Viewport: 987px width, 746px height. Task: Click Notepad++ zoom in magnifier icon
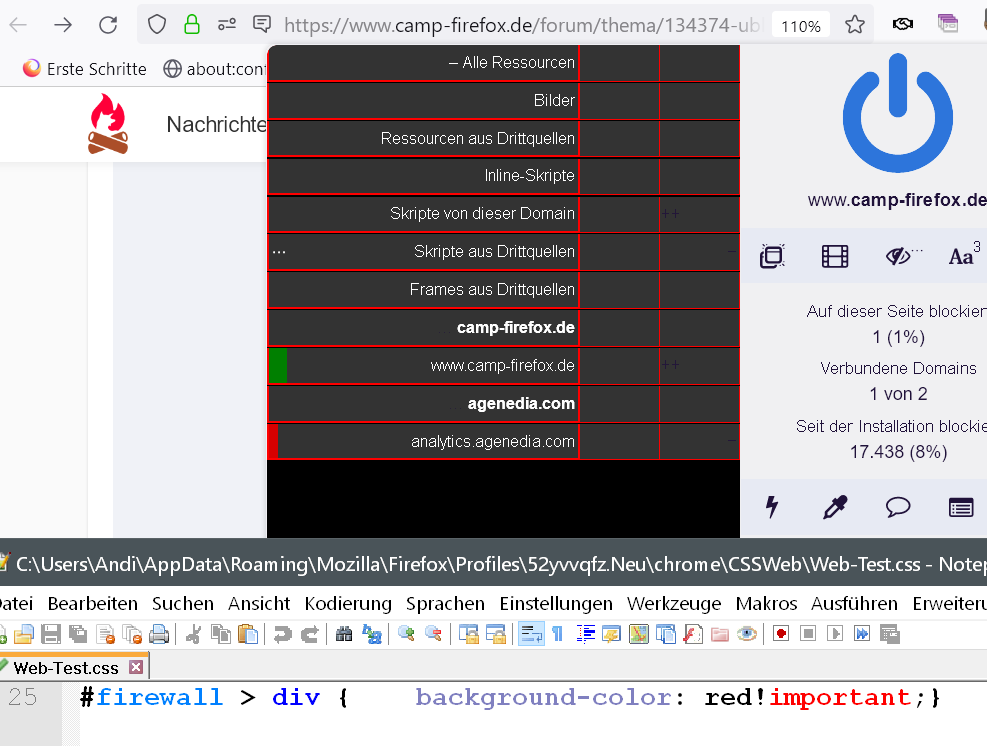point(406,634)
